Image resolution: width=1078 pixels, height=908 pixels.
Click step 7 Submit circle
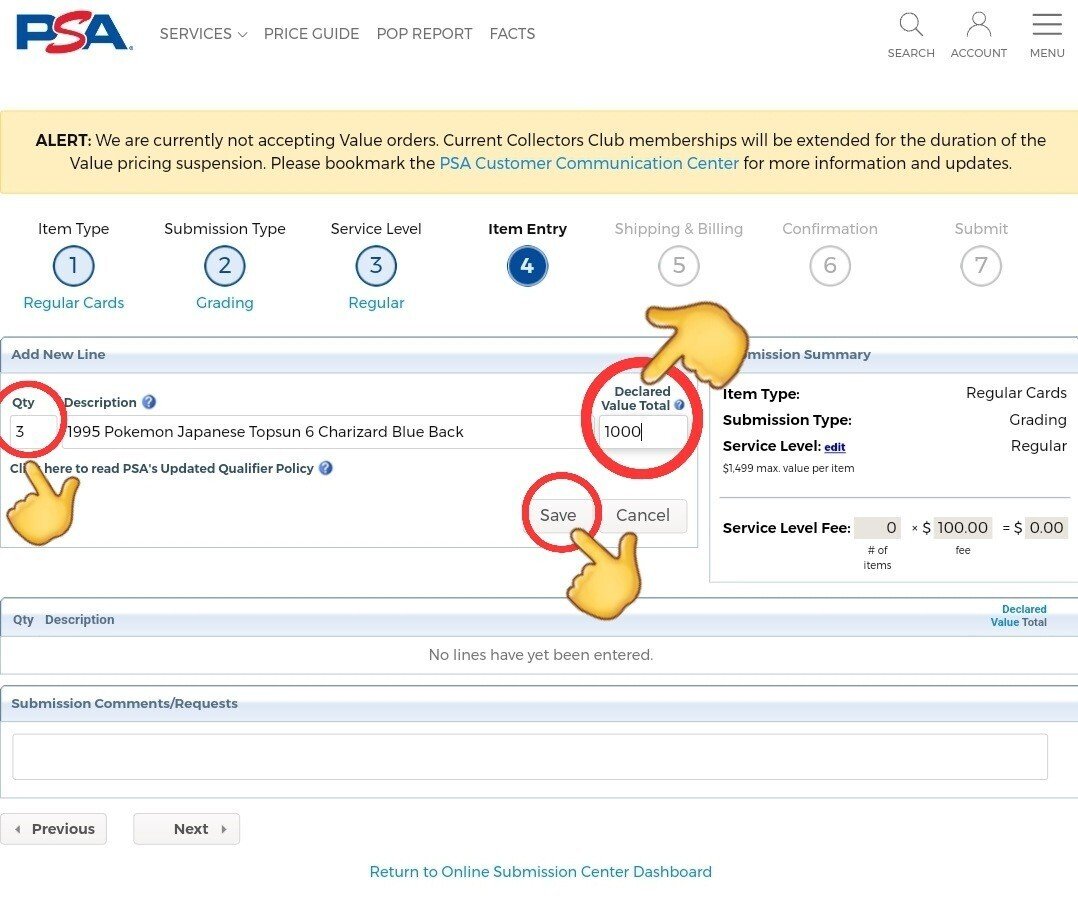(981, 266)
